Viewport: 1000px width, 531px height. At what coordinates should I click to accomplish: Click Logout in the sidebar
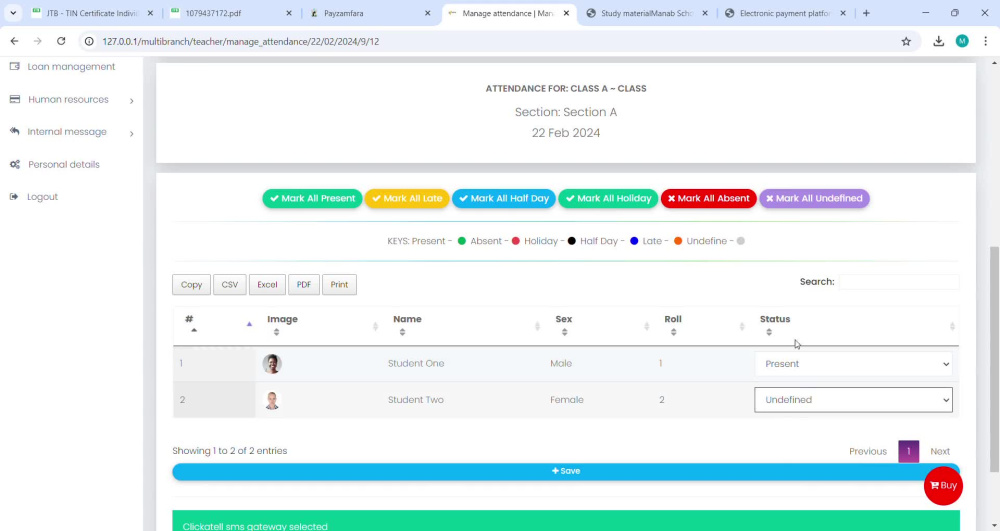tap(42, 197)
